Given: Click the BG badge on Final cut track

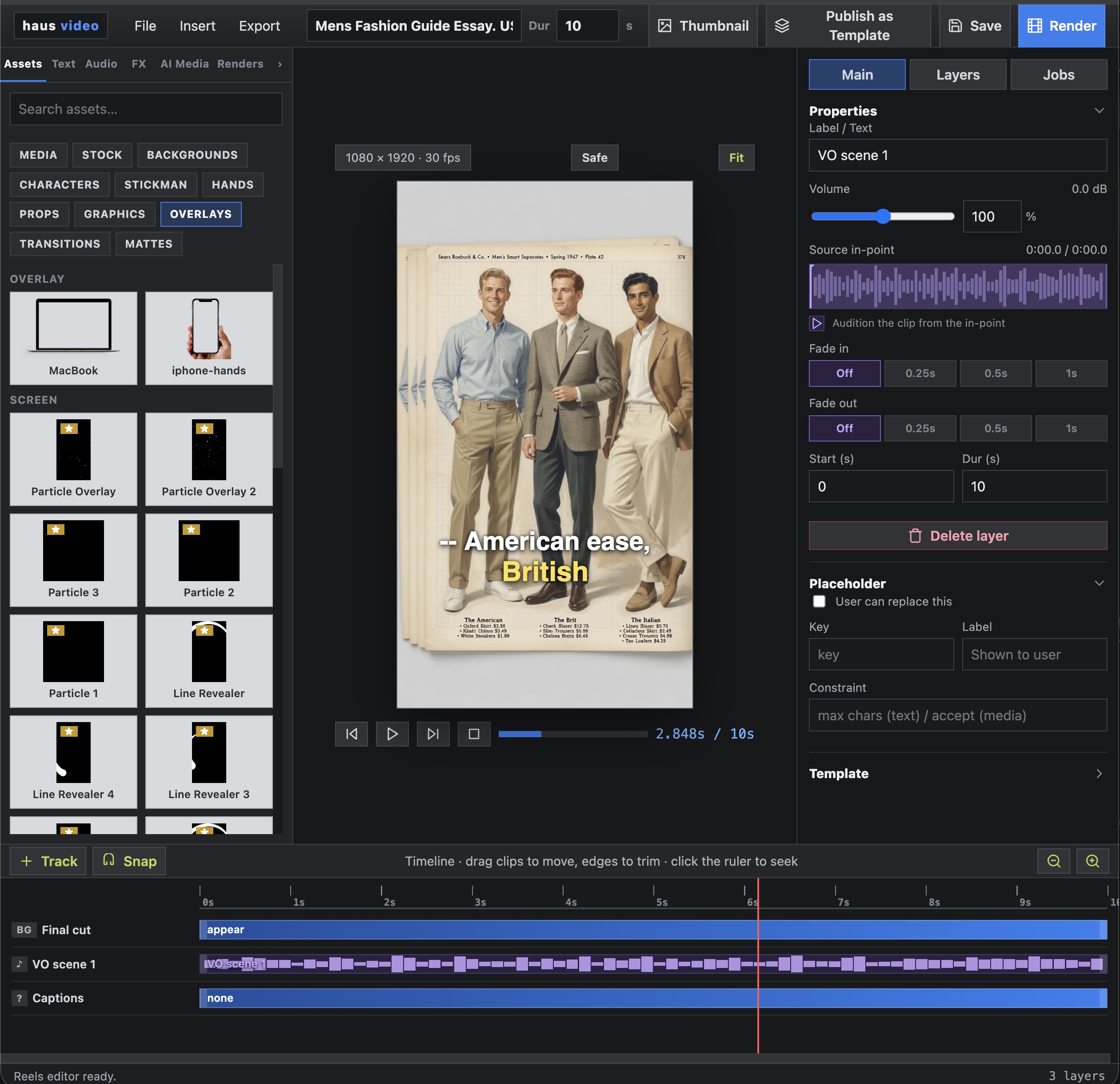Looking at the screenshot, I should (x=24, y=930).
